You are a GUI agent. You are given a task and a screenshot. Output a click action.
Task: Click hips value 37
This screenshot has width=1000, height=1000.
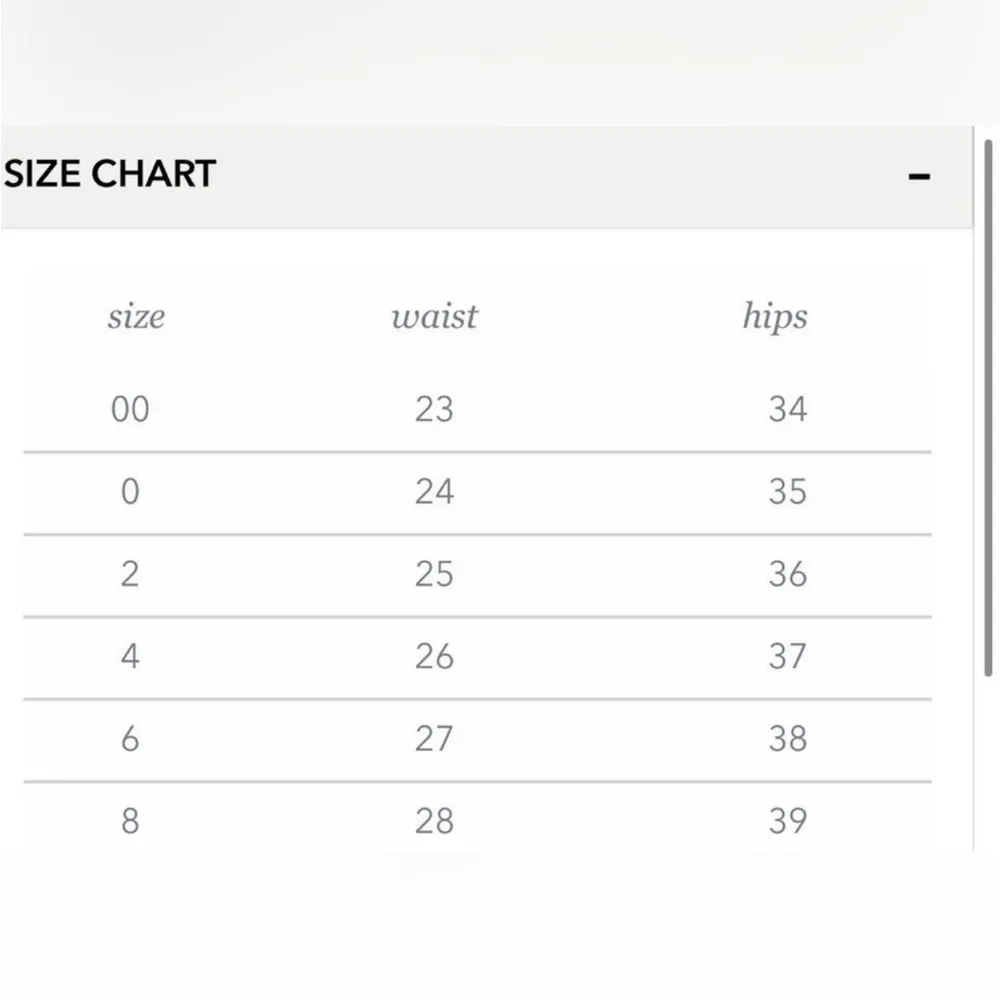pyautogui.click(x=787, y=656)
